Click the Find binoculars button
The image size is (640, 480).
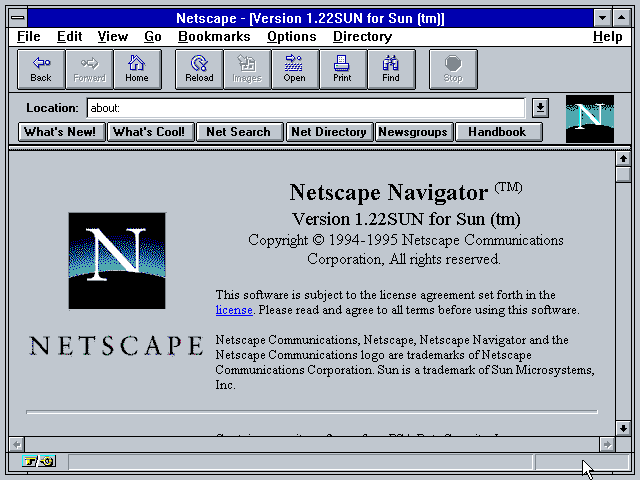click(x=391, y=69)
